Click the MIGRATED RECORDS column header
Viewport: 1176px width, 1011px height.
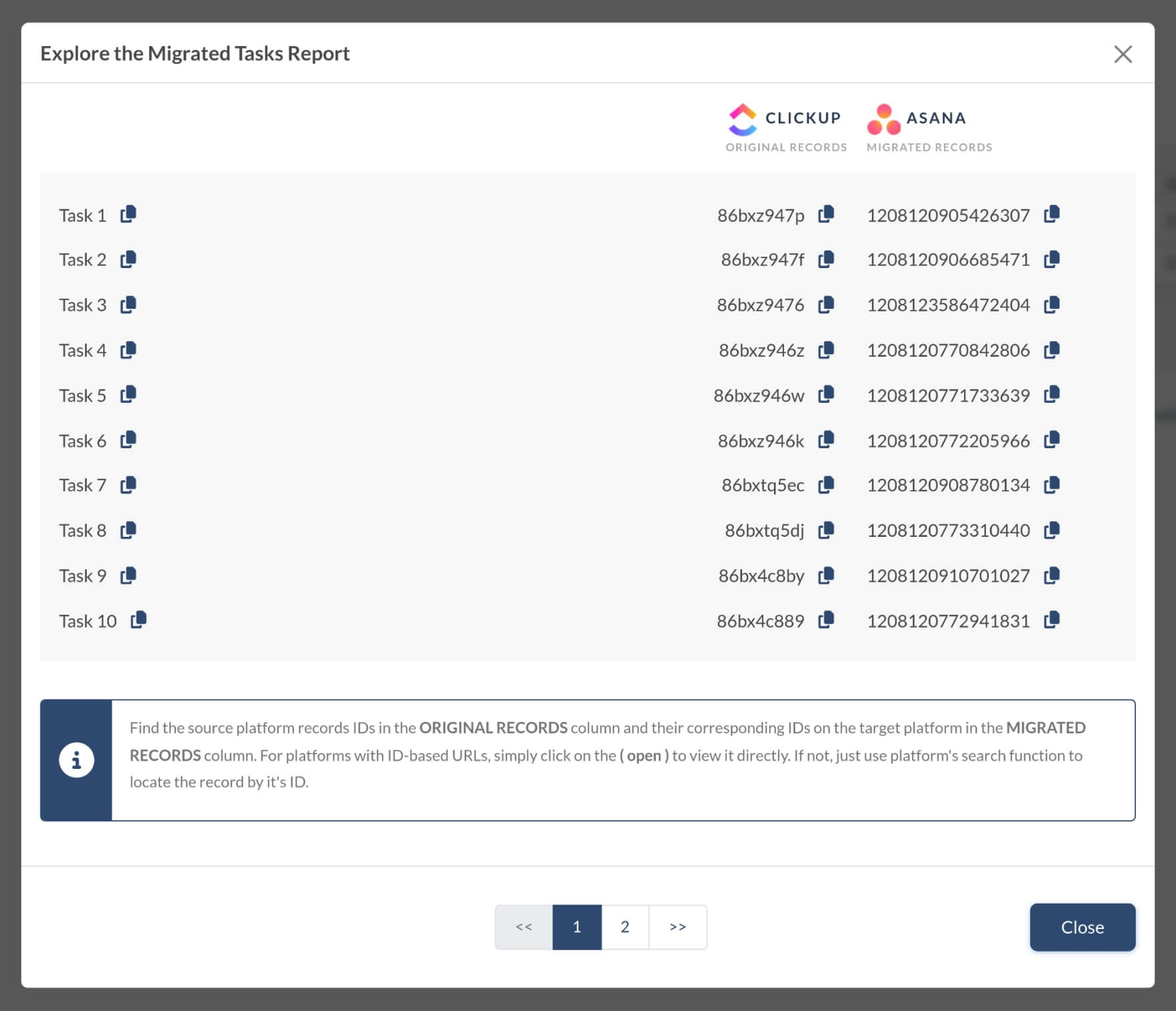[929, 147]
